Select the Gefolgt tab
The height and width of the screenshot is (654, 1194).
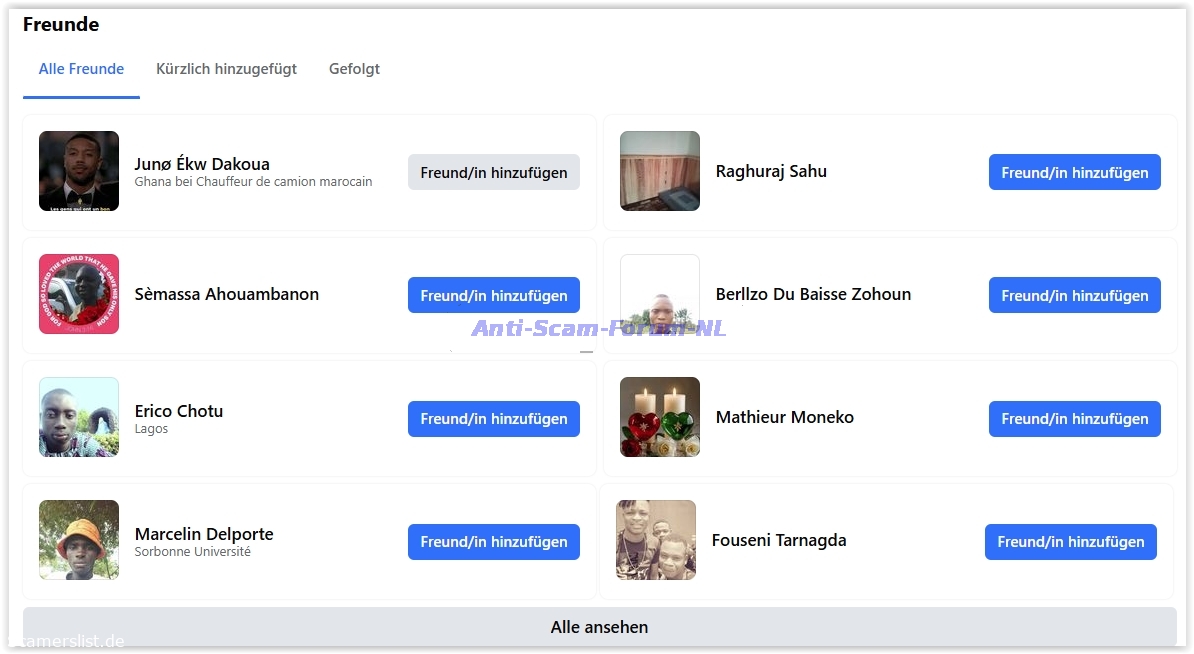(x=354, y=69)
